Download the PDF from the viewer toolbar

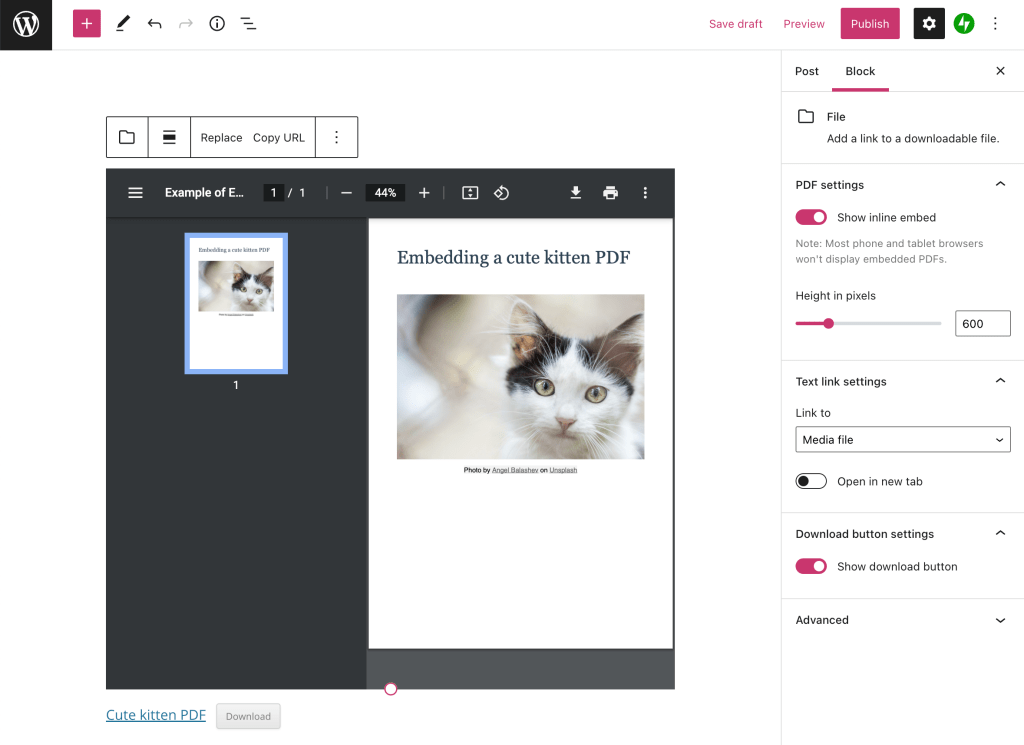(575, 192)
